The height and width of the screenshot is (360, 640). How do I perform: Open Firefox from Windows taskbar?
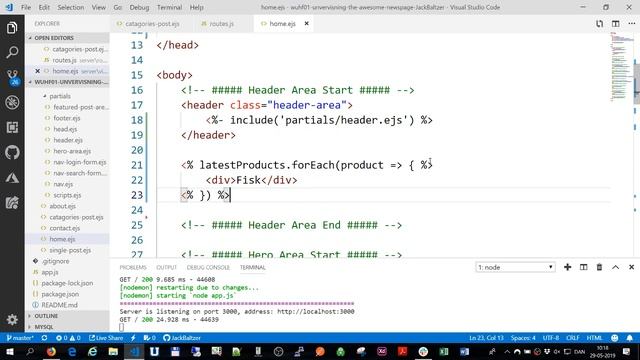tap(51, 351)
